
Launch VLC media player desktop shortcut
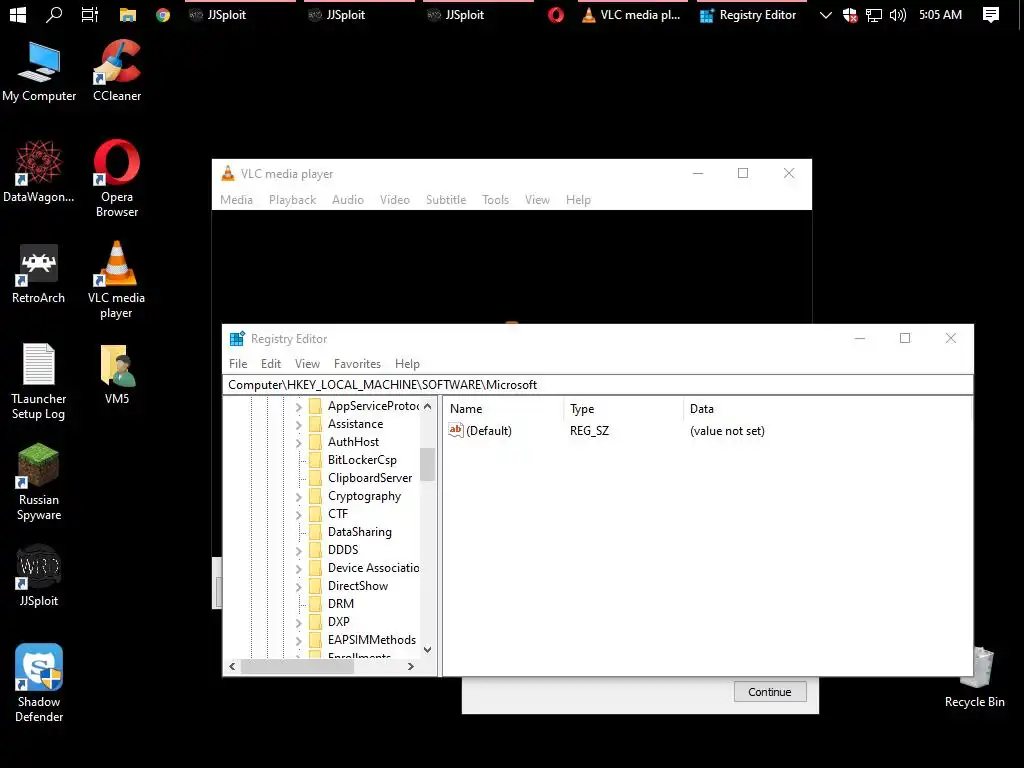(x=117, y=281)
